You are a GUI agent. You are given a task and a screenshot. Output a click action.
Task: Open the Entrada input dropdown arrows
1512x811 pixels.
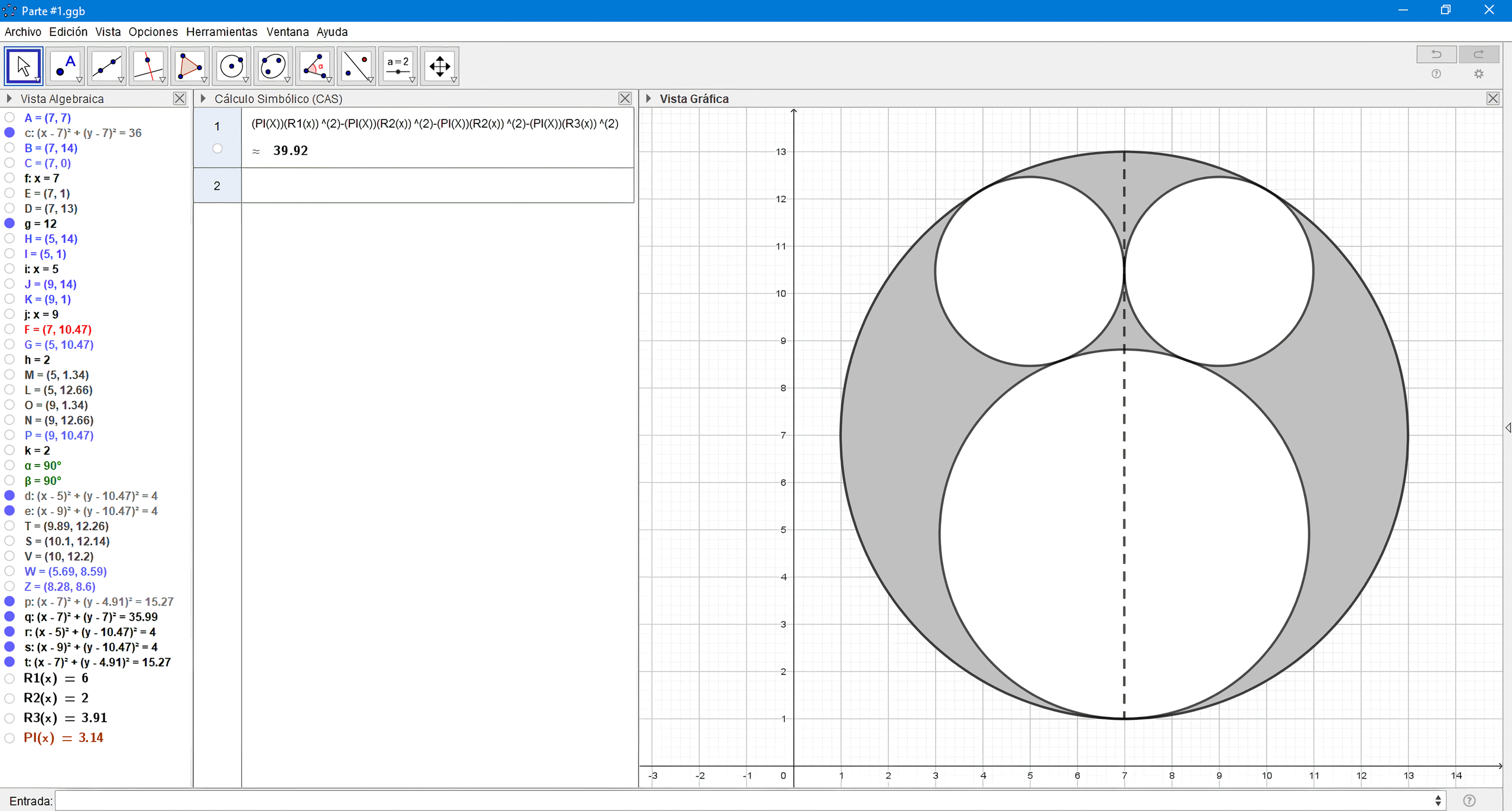[x=1438, y=800]
